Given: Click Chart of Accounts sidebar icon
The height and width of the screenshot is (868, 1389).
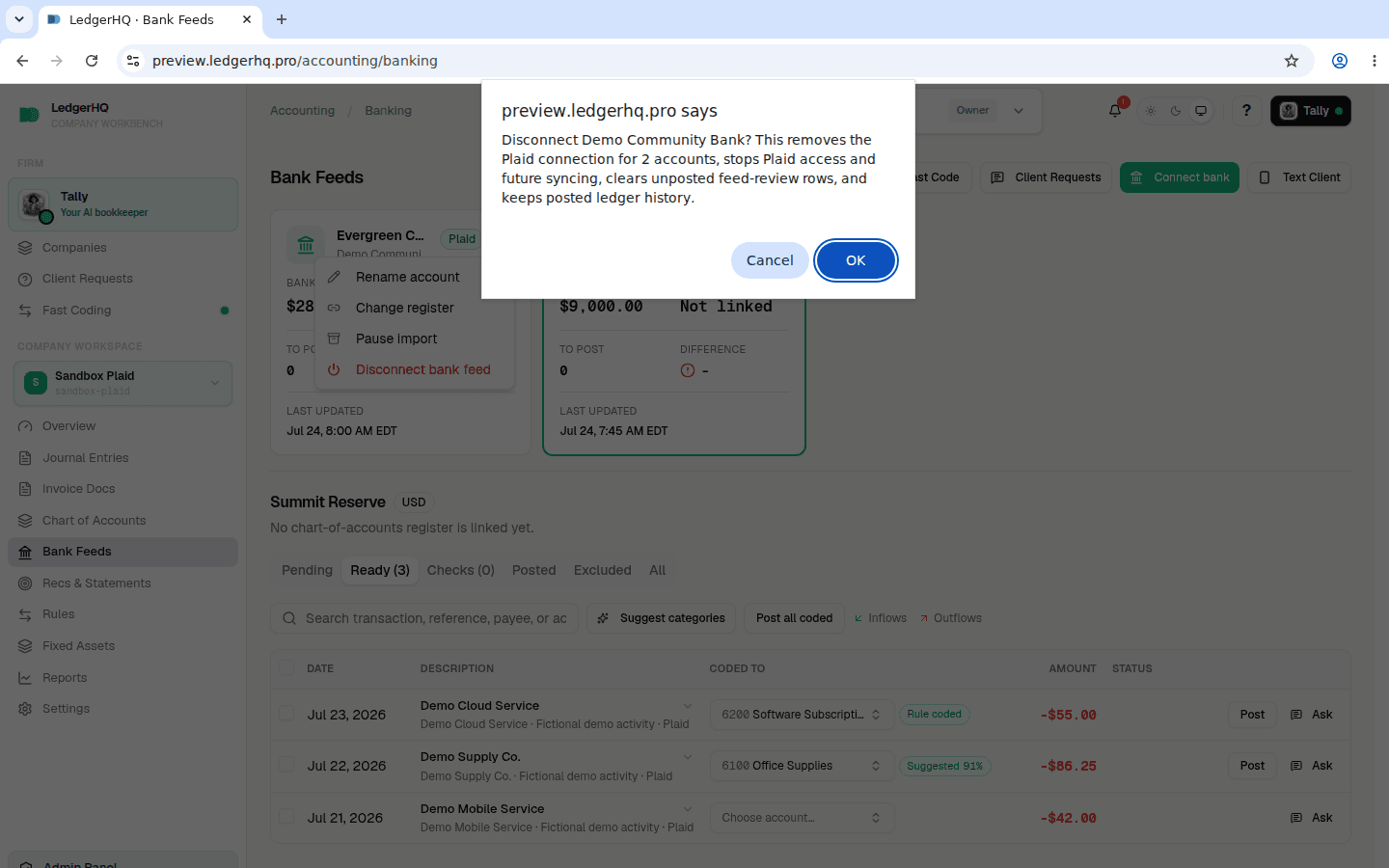Looking at the screenshot, I should pos(25,521).
